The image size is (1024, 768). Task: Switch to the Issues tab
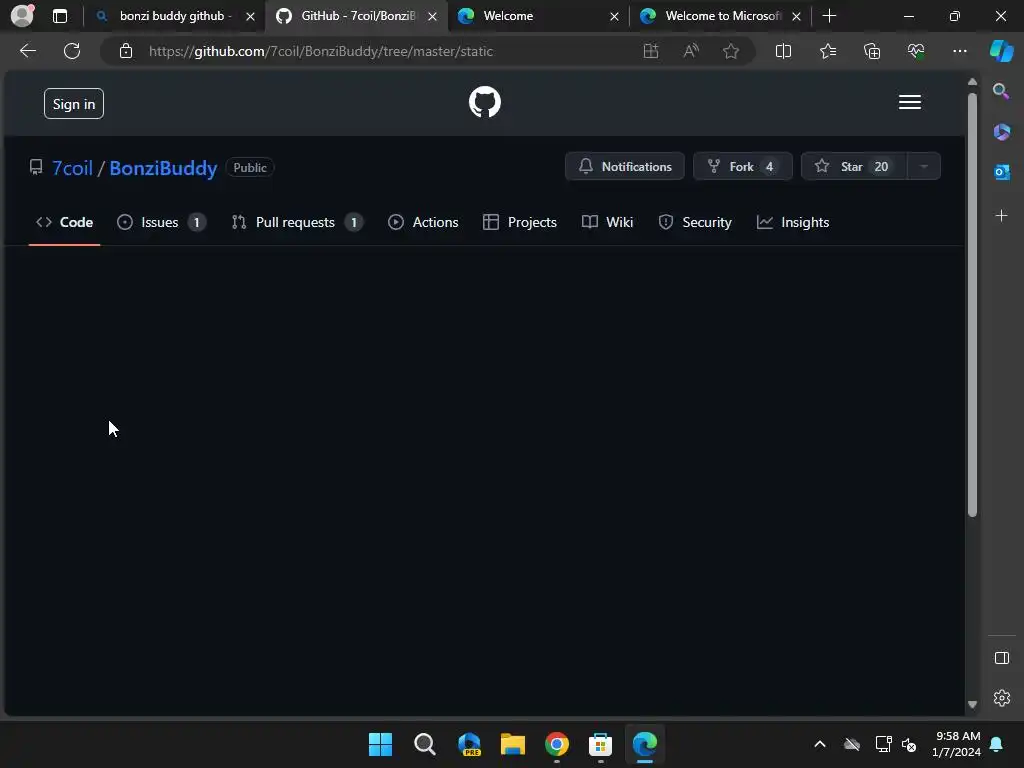tap(161, 223)
